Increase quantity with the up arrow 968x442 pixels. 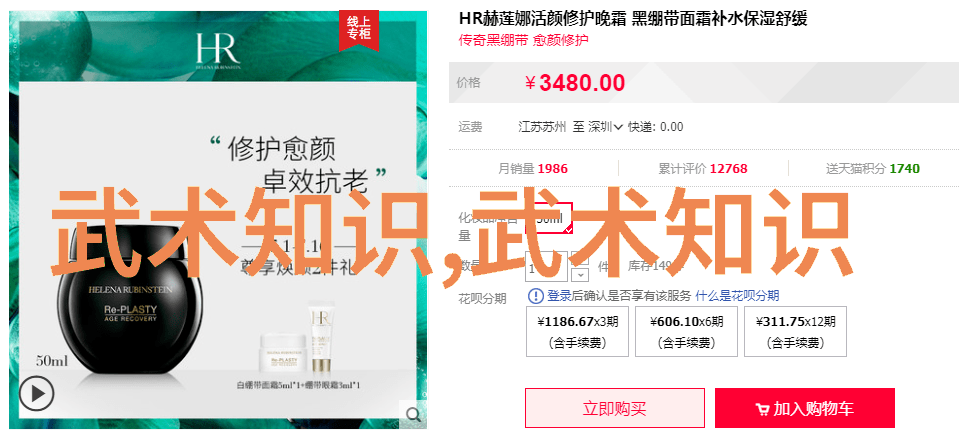(580, 259)
